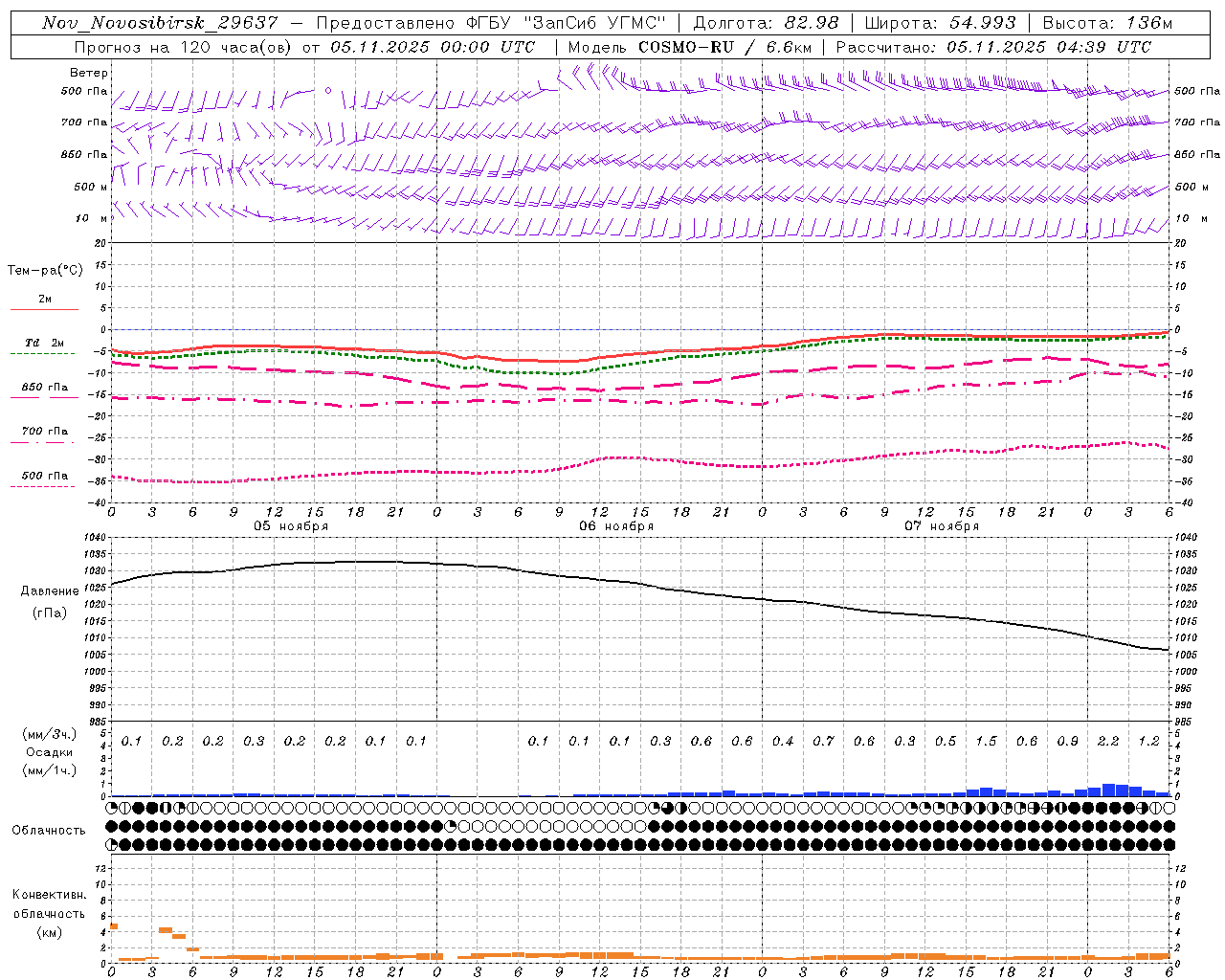
Task: Select the Конвективн. convective cloud label
Action: pos(49,895)
